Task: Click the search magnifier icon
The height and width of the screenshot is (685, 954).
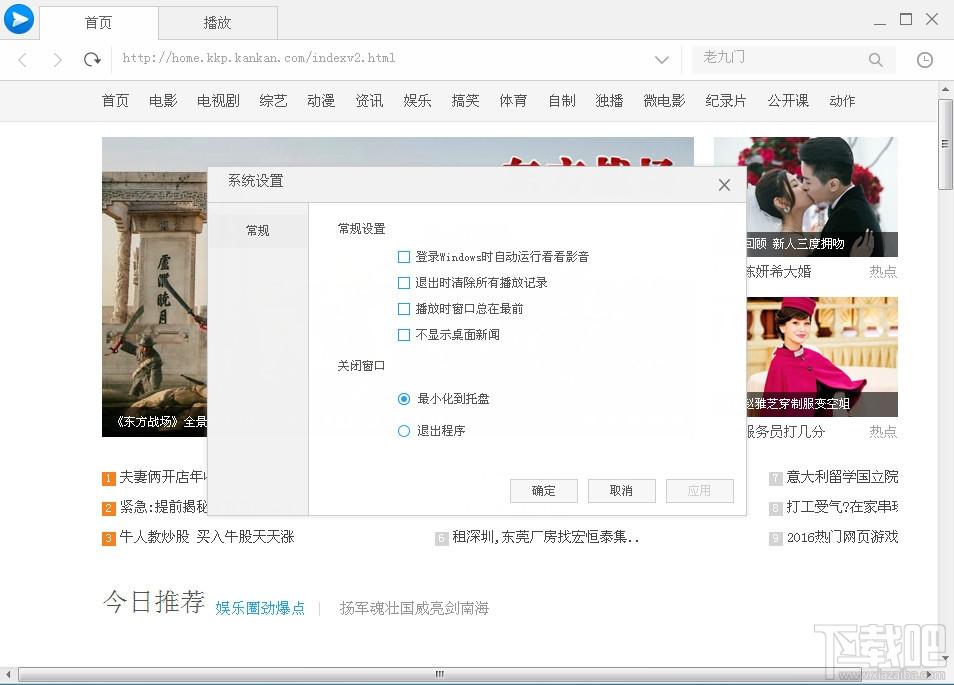Action: point(876,59)
